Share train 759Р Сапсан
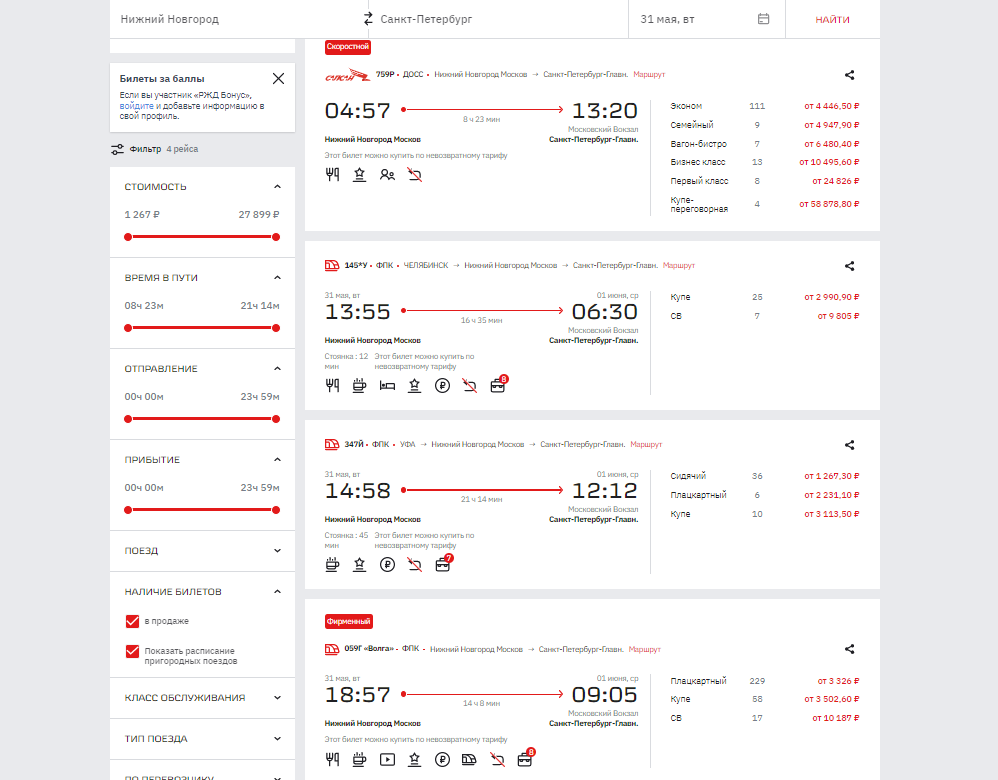This screenshot has width=998, height=780. click(849, 75)
